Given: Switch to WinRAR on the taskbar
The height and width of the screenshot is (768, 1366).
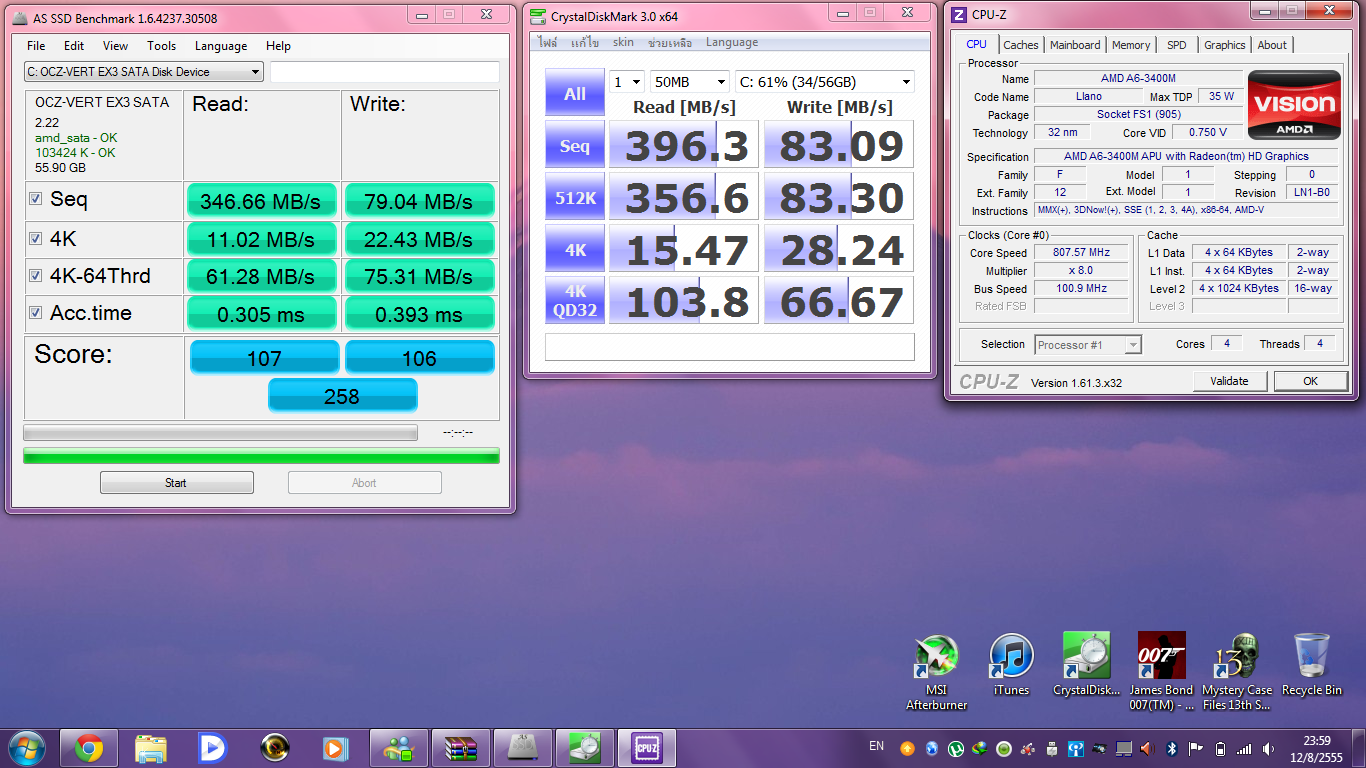Looking at the screenshot, I should (461, 748).
